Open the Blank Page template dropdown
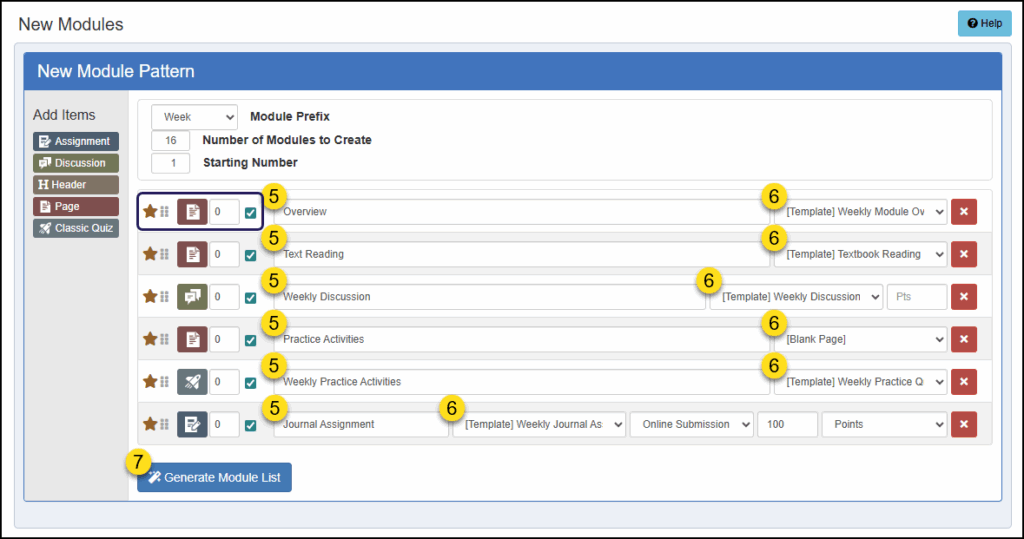Viewport: 1024px width, 539px height. click(861, 339)
